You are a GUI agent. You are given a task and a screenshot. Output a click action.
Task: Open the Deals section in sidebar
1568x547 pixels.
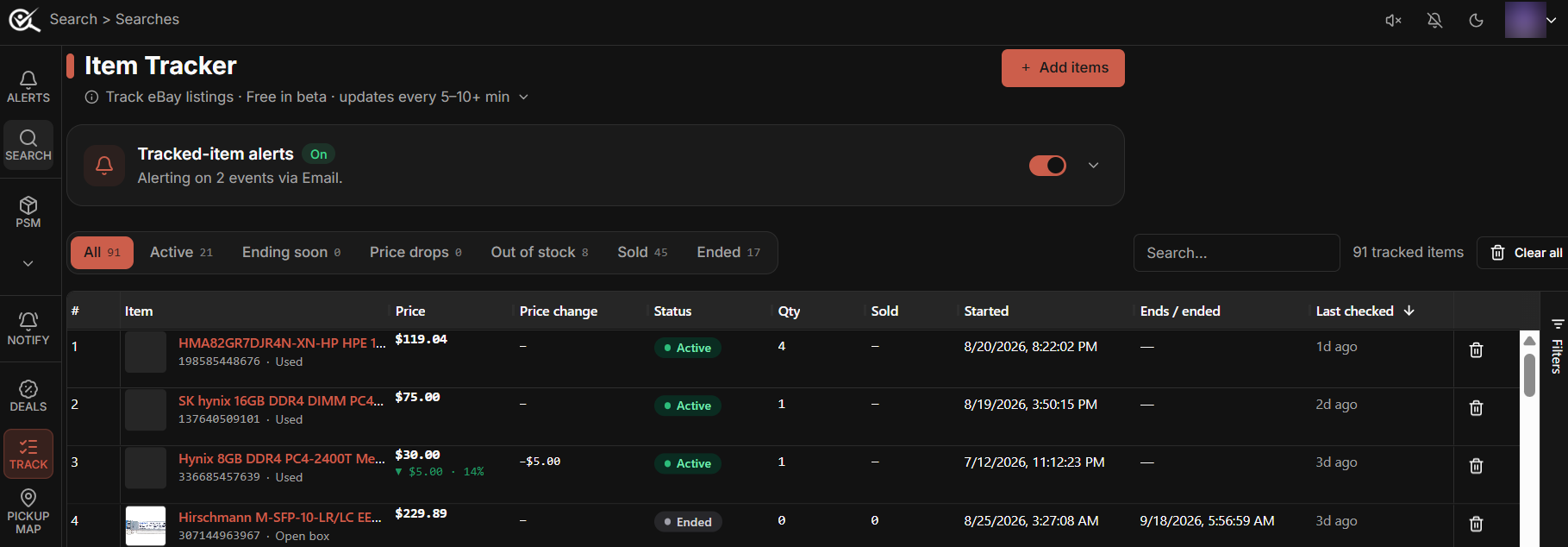[28, 395]
